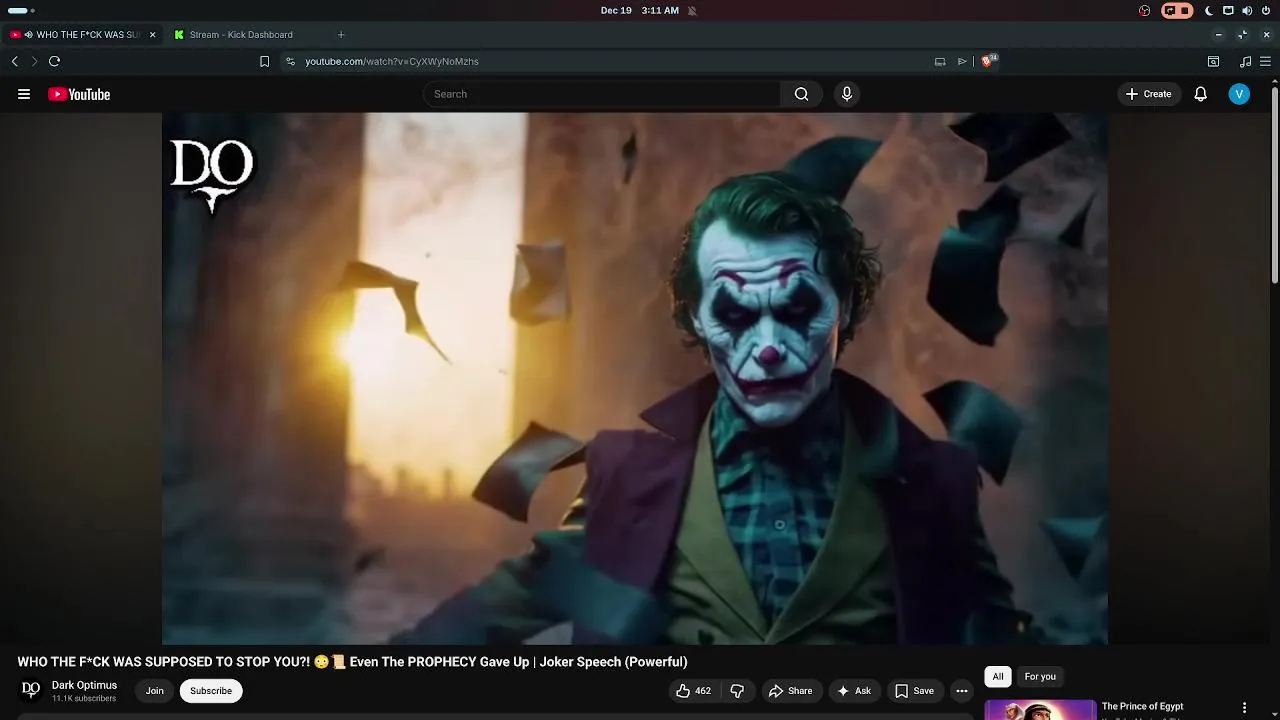
Task: Open The Prince of Egypt video title
Action: tap(1142, 707)
